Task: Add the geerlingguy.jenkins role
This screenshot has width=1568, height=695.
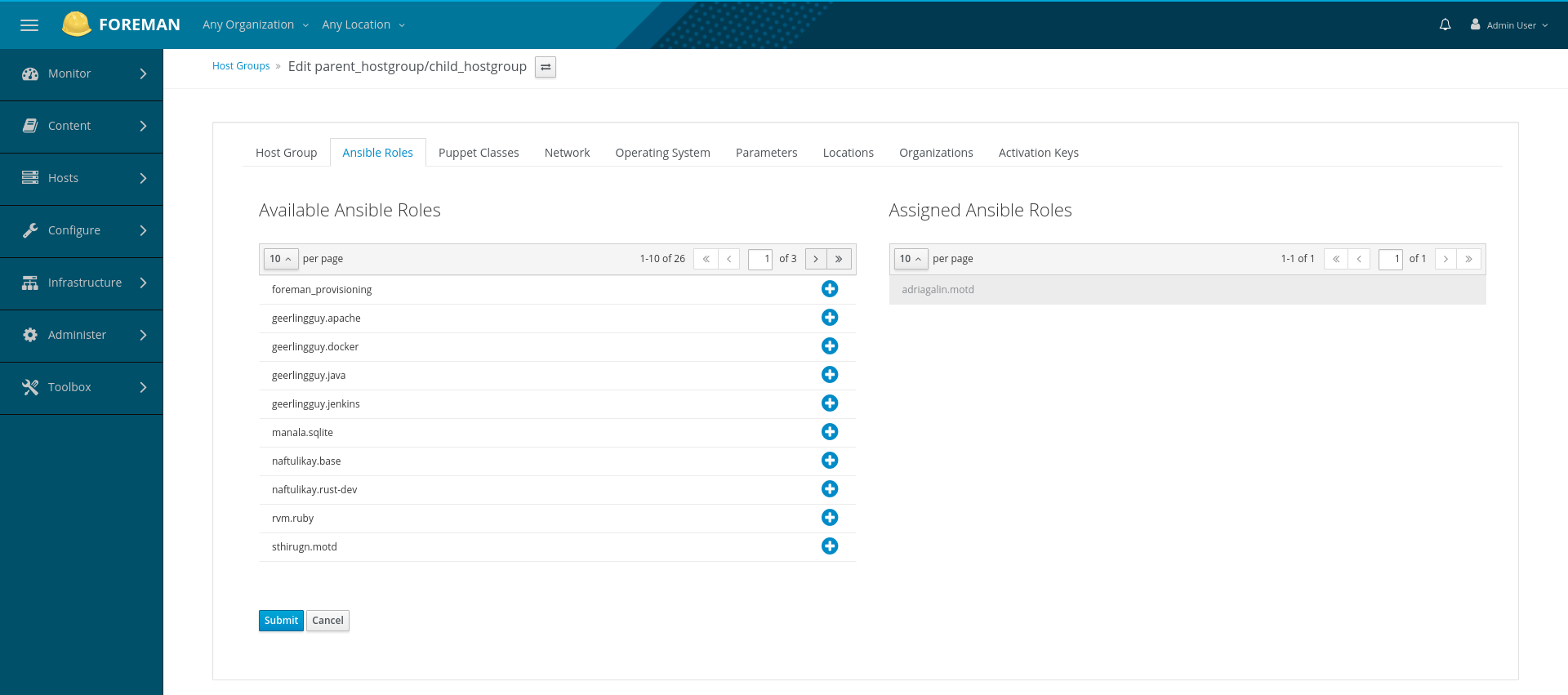Action: 830,403
